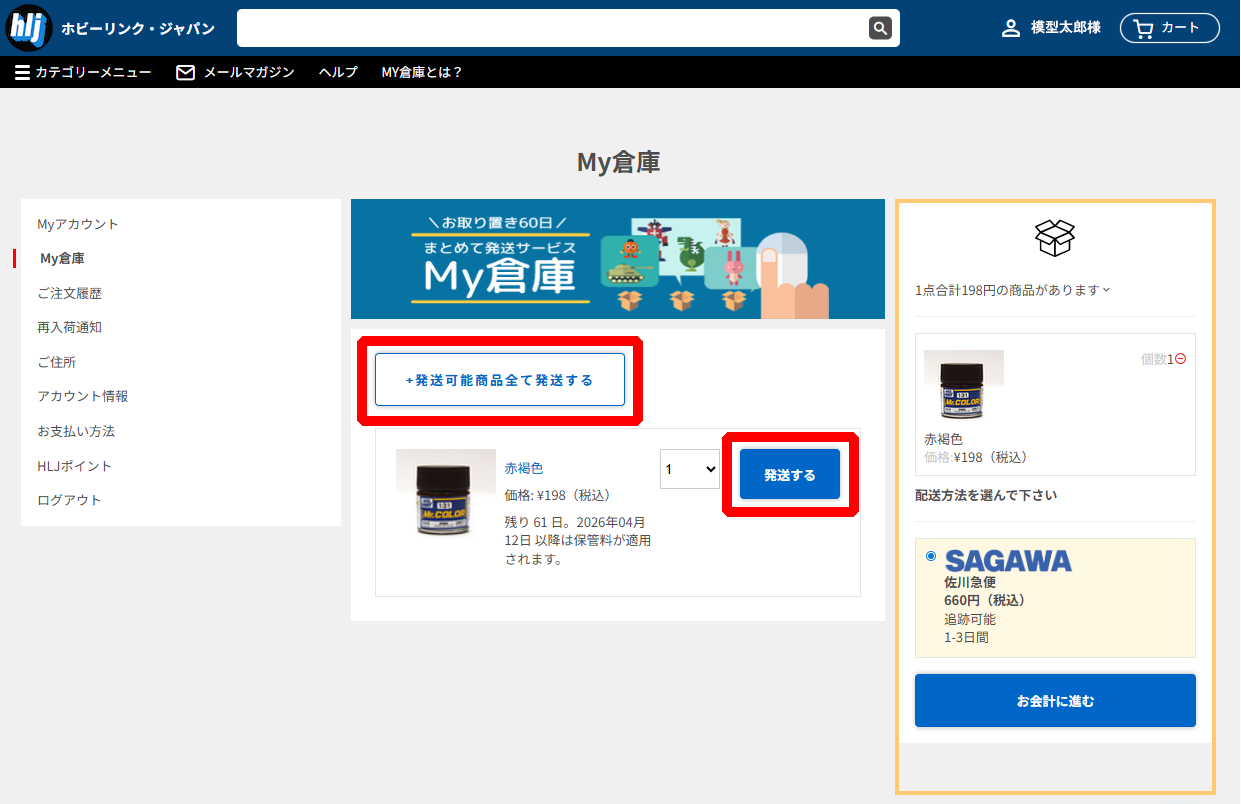
Task: Click the envelope icon next to メールマガジン
Action: coord(185,71)
